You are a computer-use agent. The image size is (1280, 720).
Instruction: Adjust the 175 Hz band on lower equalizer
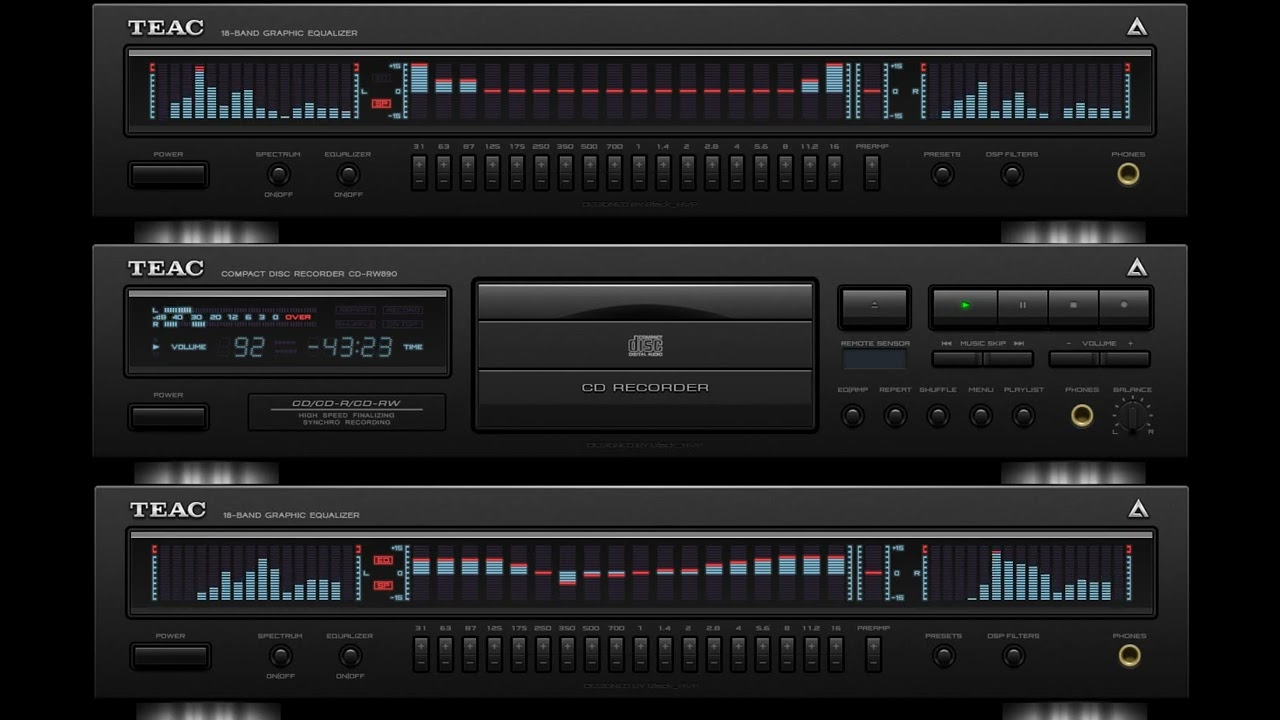point(519,655)
